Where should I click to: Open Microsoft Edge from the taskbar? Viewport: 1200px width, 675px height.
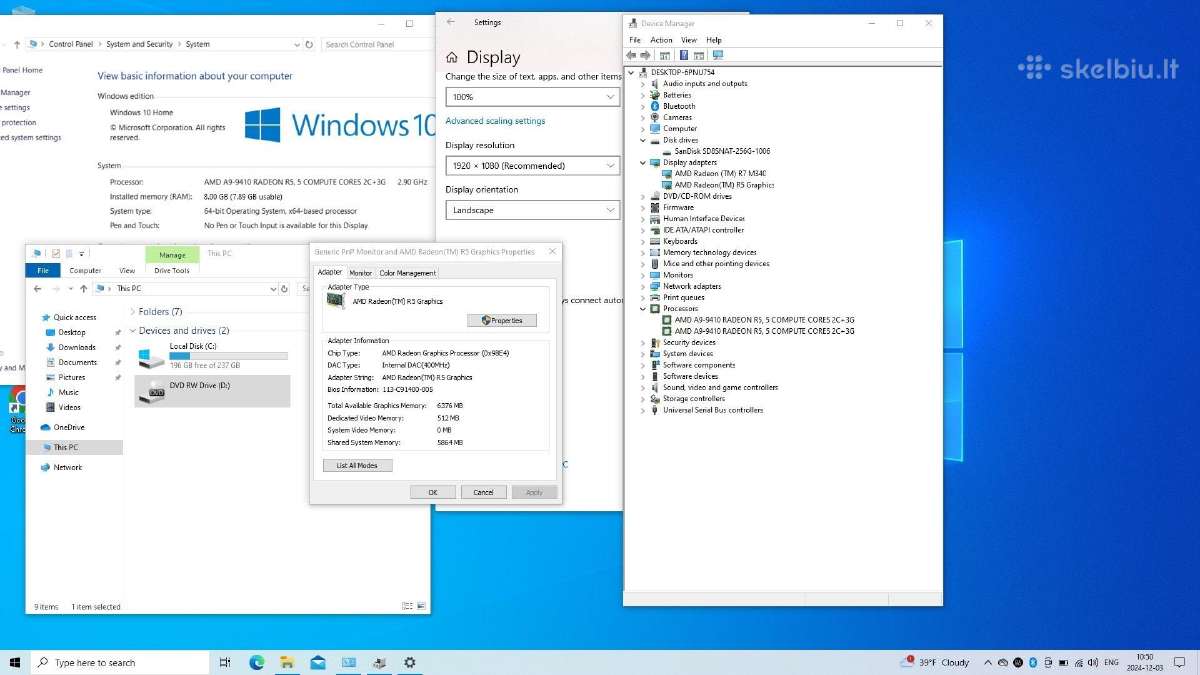(256, 662)
